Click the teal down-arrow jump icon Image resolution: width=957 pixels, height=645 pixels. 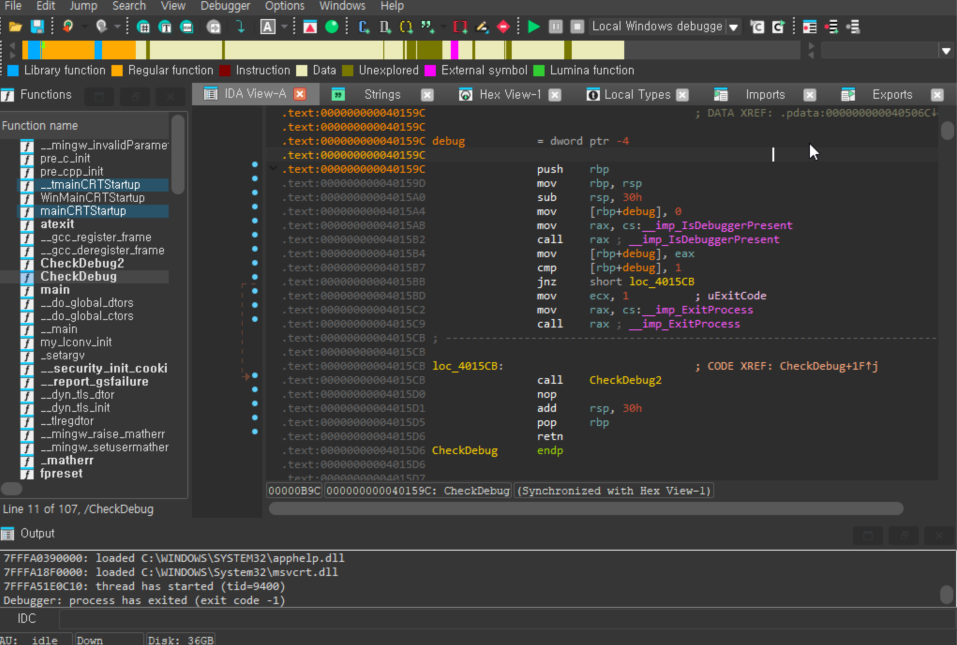(240, 27)
